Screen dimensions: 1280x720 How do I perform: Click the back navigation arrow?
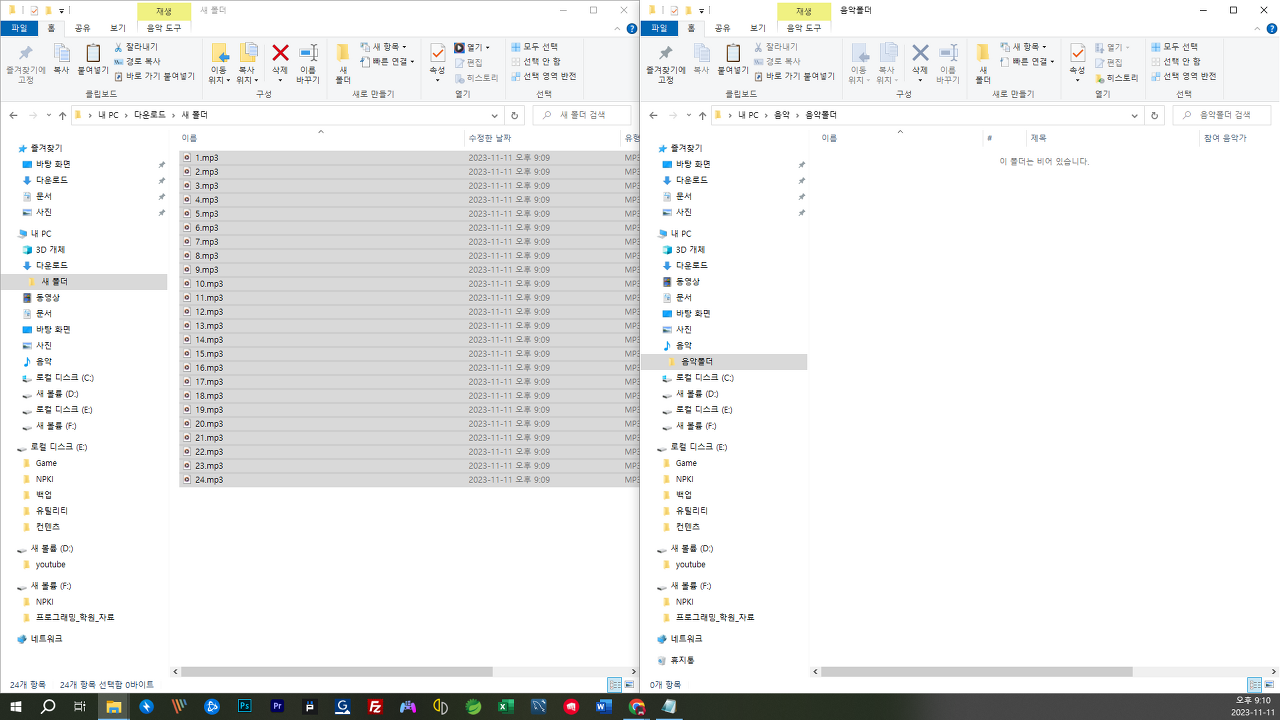tap(11, 114)
